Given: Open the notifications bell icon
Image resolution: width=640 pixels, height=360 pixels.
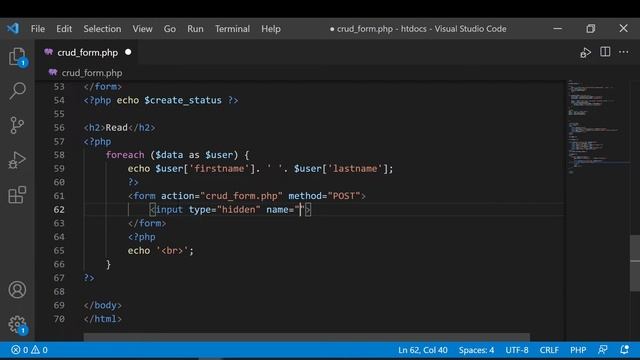Looking at the screenshot, I should (624, 350).
